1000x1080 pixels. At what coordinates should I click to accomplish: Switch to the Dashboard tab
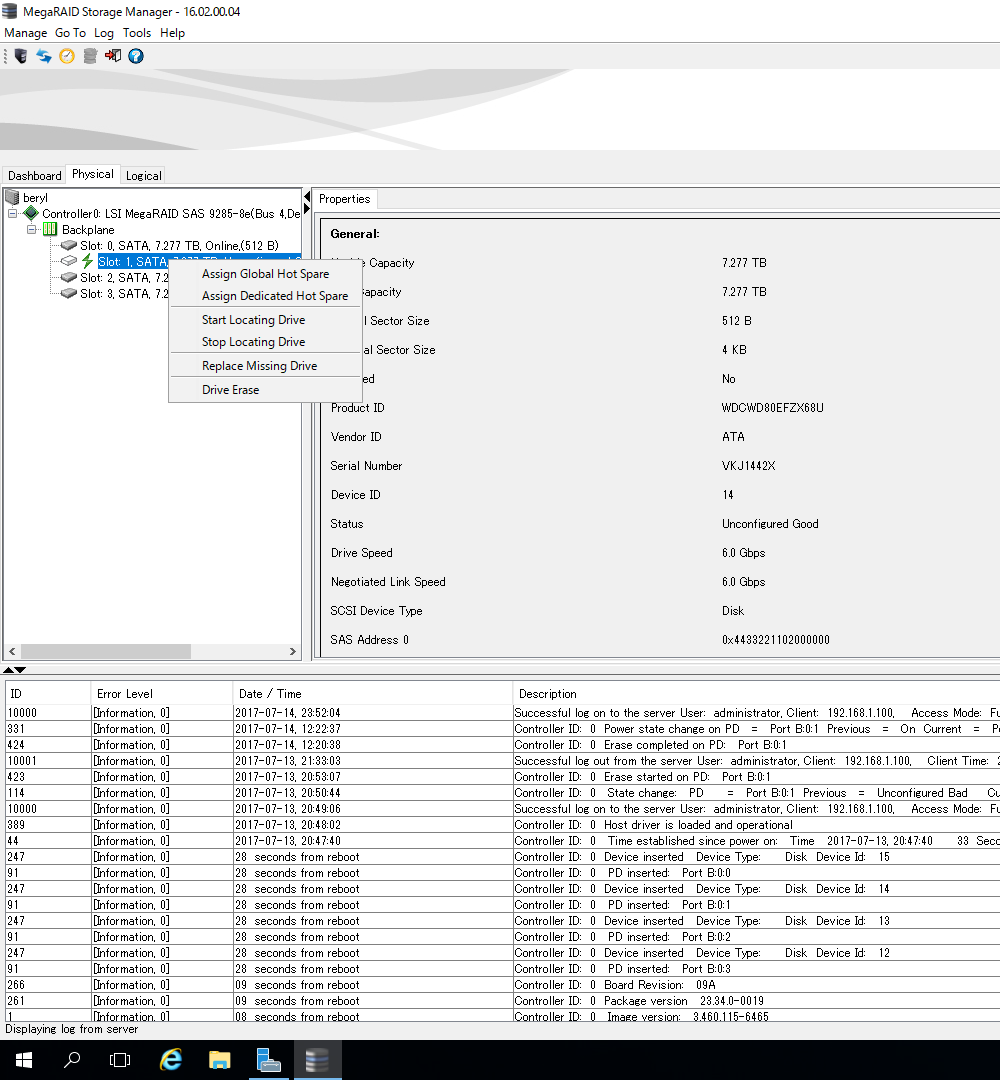point(34,176)
